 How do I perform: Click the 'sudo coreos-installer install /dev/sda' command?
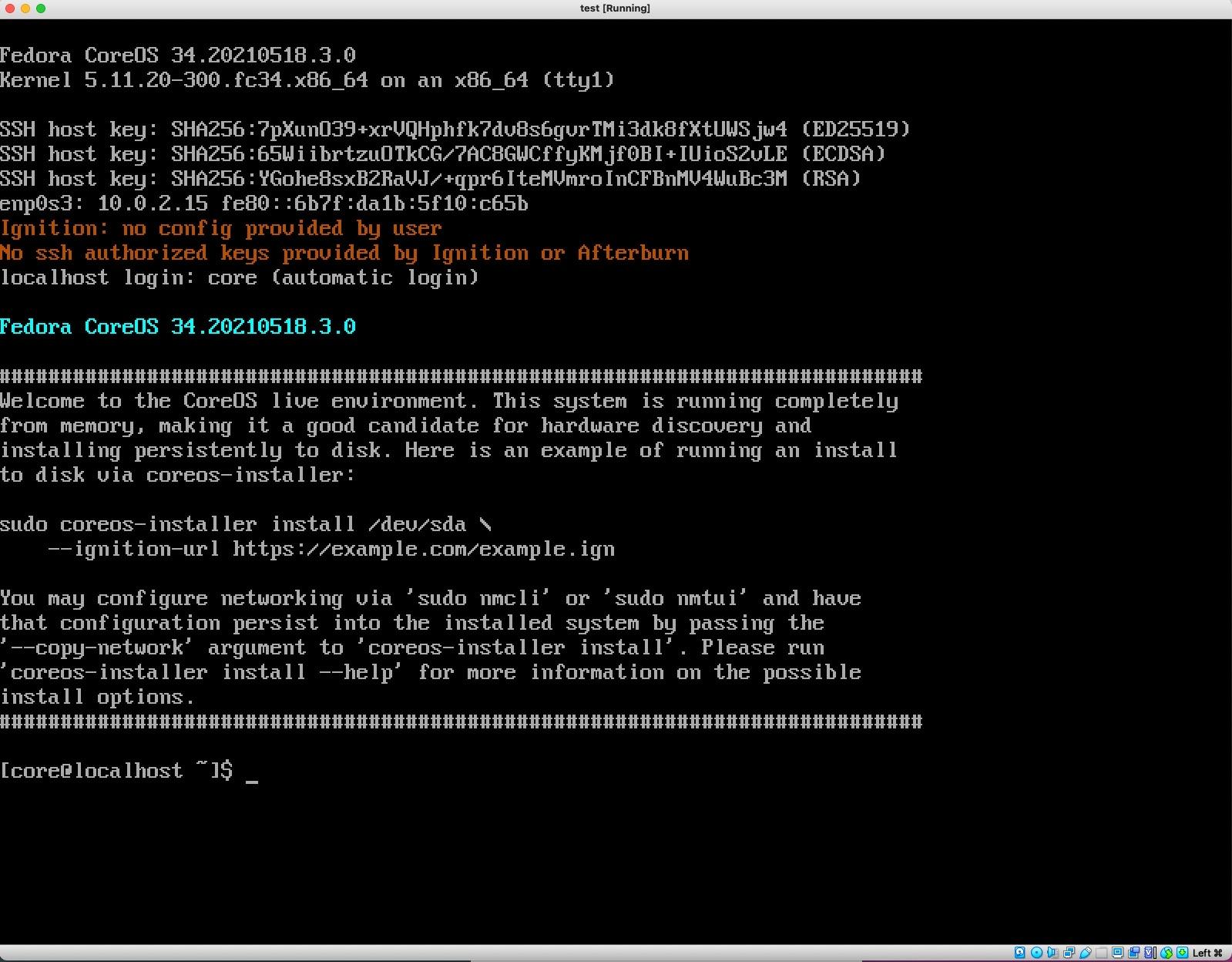[246, 524]
